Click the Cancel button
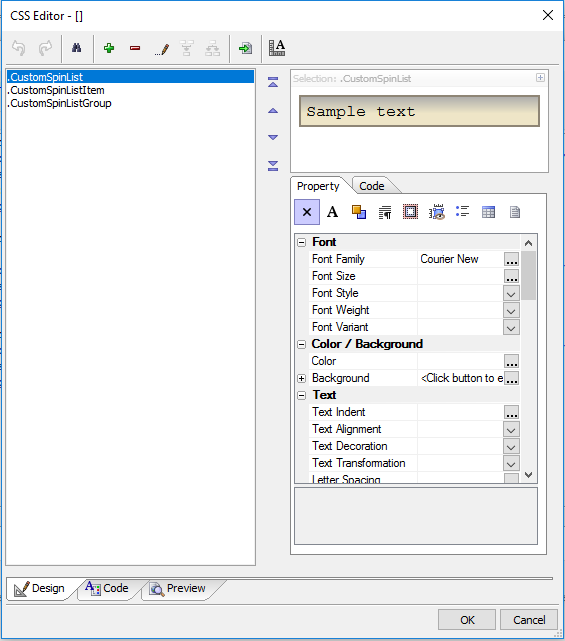Screen dimensions: 565x641 pos(529,620)
